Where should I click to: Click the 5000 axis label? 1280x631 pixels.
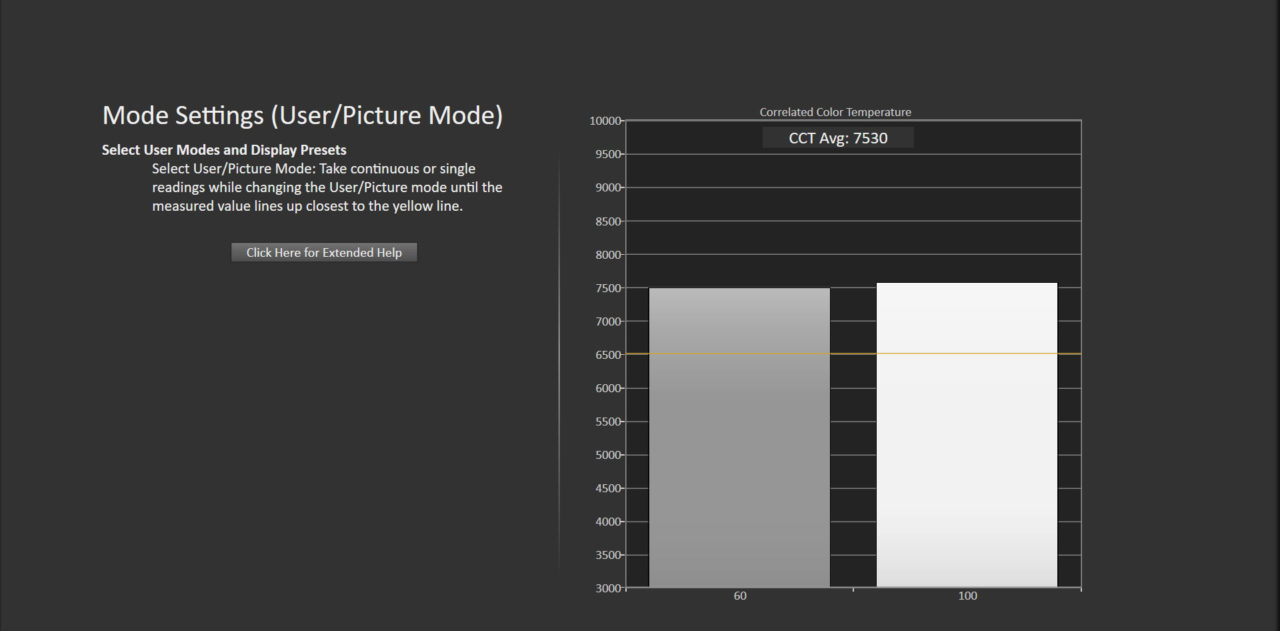[606, 455]
